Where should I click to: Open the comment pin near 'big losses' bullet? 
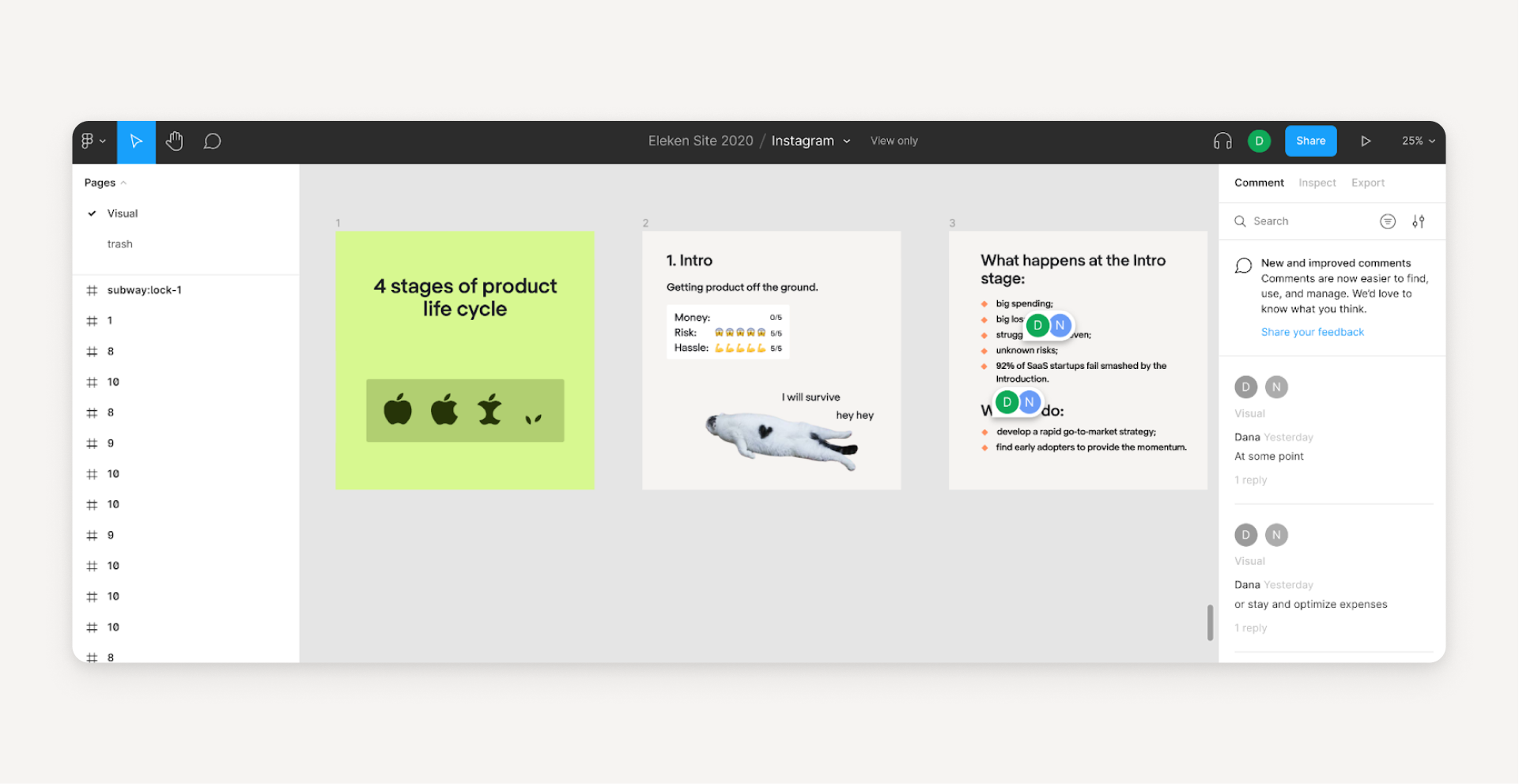pyautogui.click(x=1049, y=325)
